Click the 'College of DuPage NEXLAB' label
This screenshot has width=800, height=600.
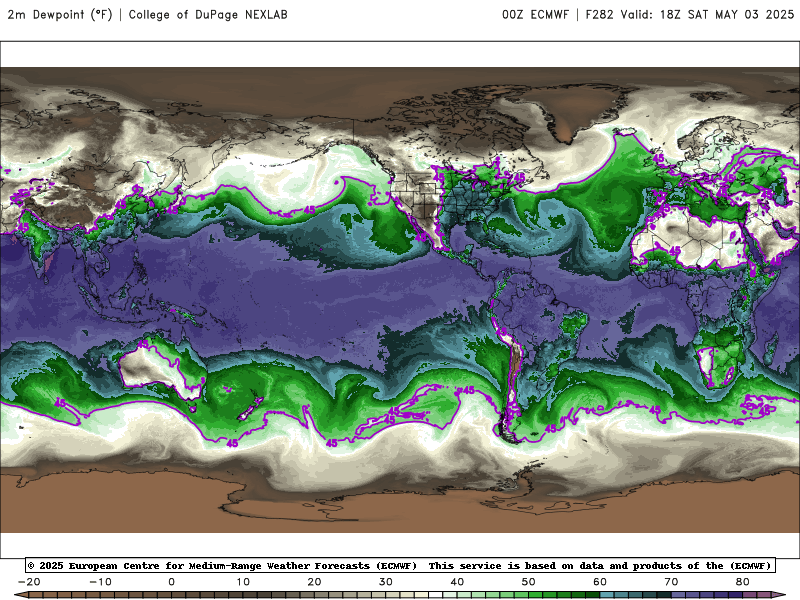[x=208, y=15]
